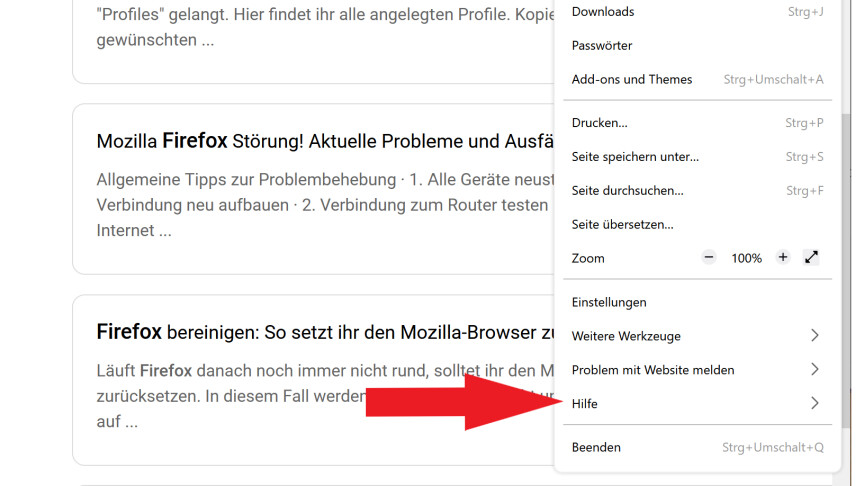Open Add-ons und Themes
The width and height of the screenshot is (864, 486).
click(697, 79)
